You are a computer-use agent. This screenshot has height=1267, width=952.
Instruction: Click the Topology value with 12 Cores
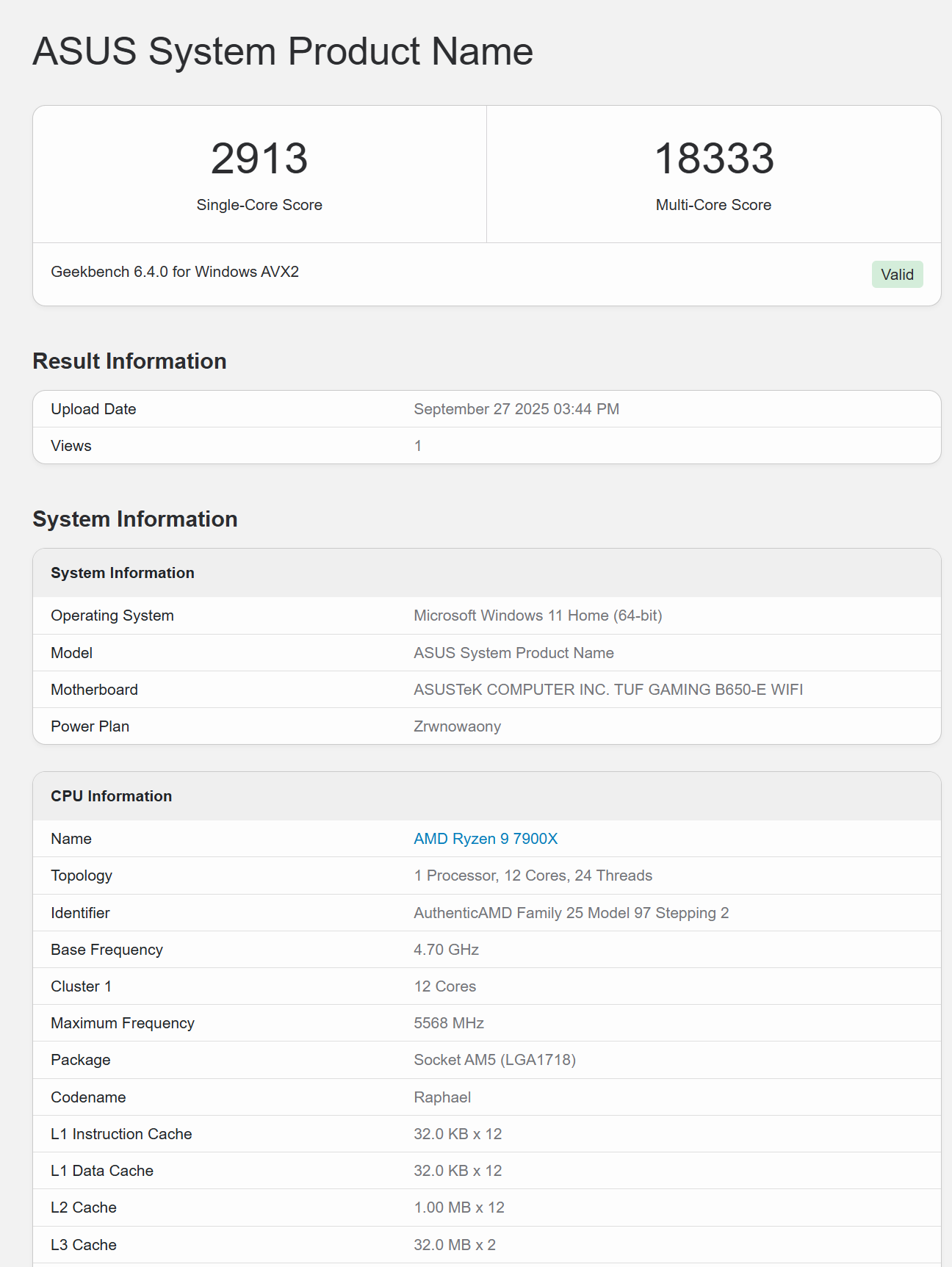coord(533,876)
